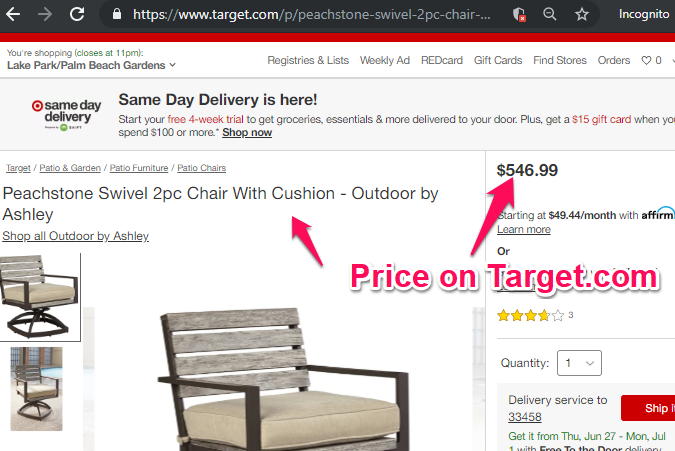Viewport: 675px width, 451px height.
Task: Open Registries & Lists menu
Action: click(308, 60)
